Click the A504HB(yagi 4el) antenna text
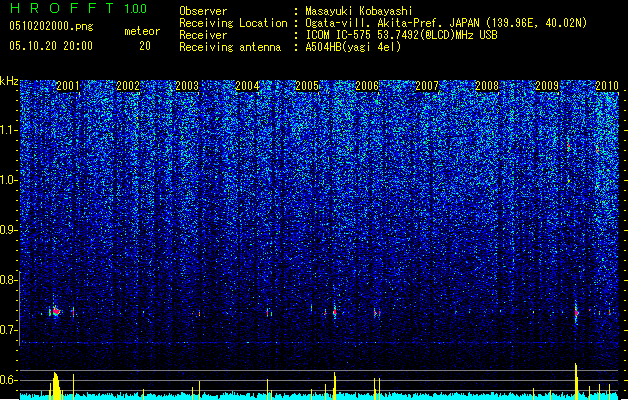 click(x=353, y=47)
